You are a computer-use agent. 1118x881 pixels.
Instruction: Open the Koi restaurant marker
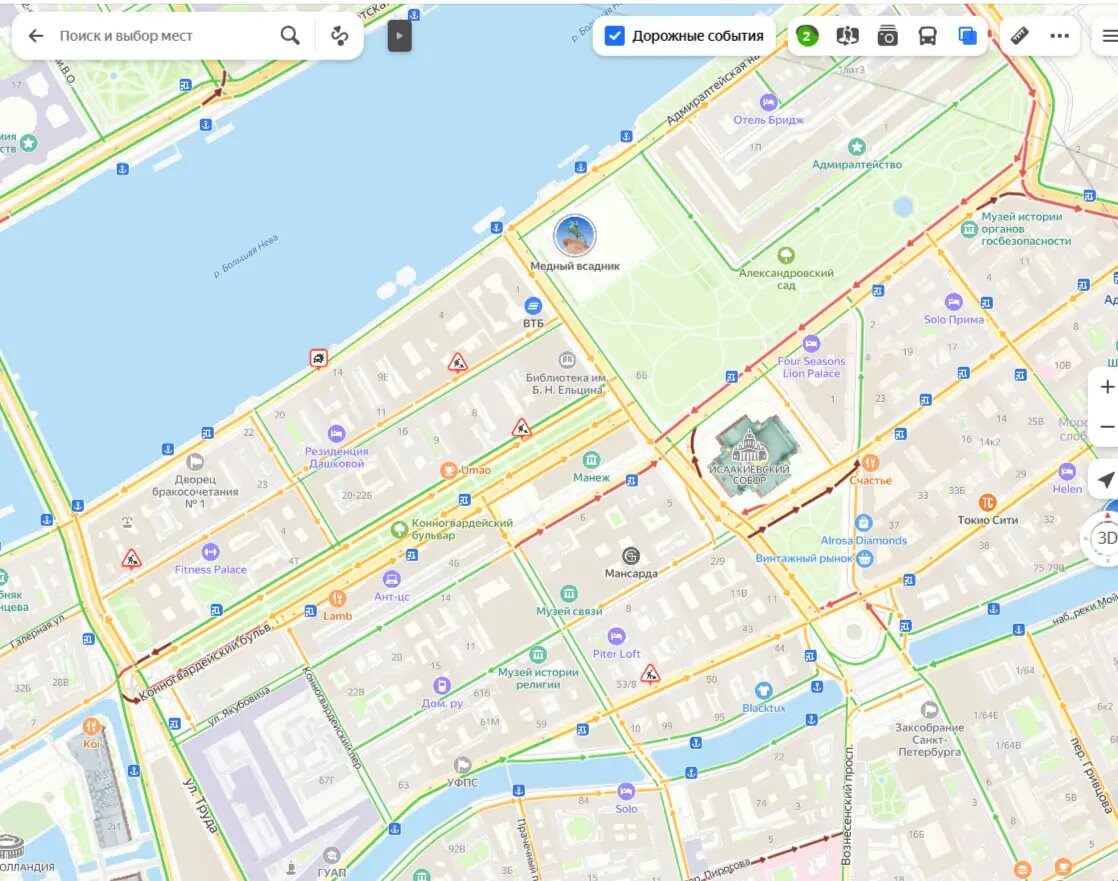91,726
